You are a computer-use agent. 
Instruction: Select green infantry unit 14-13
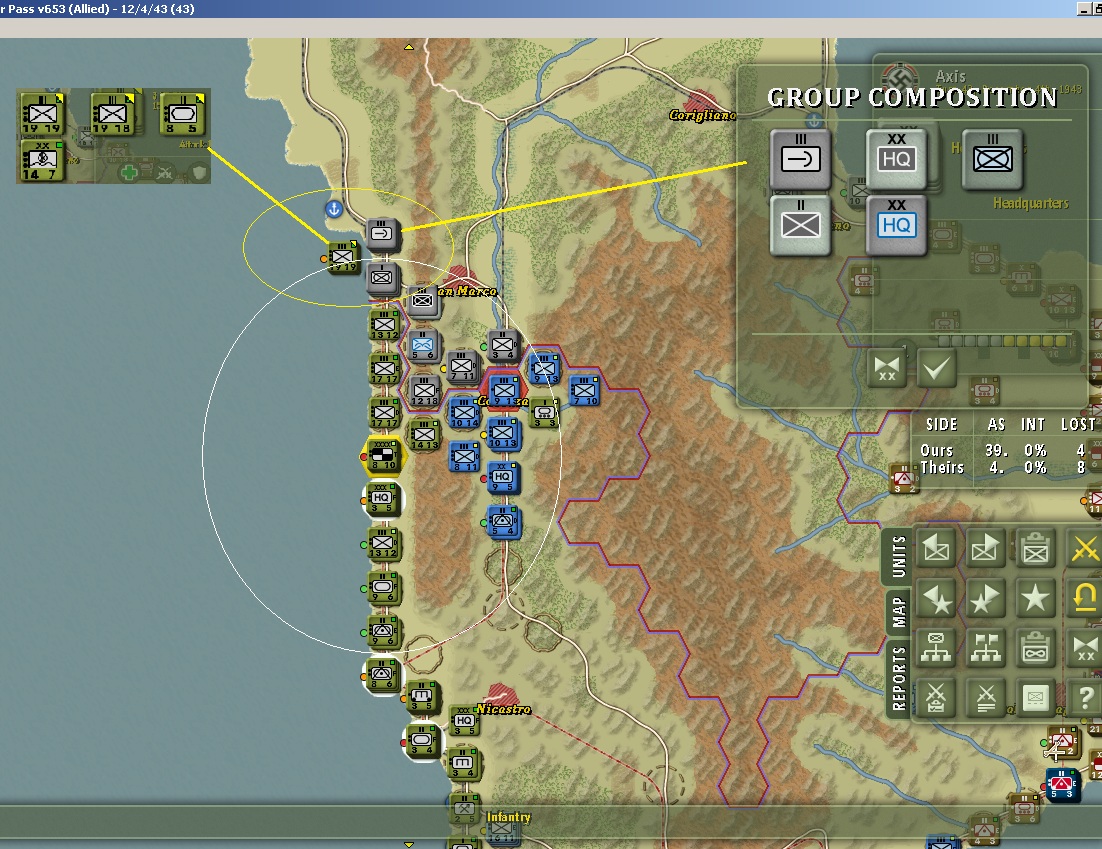click(x=424, y=435)
